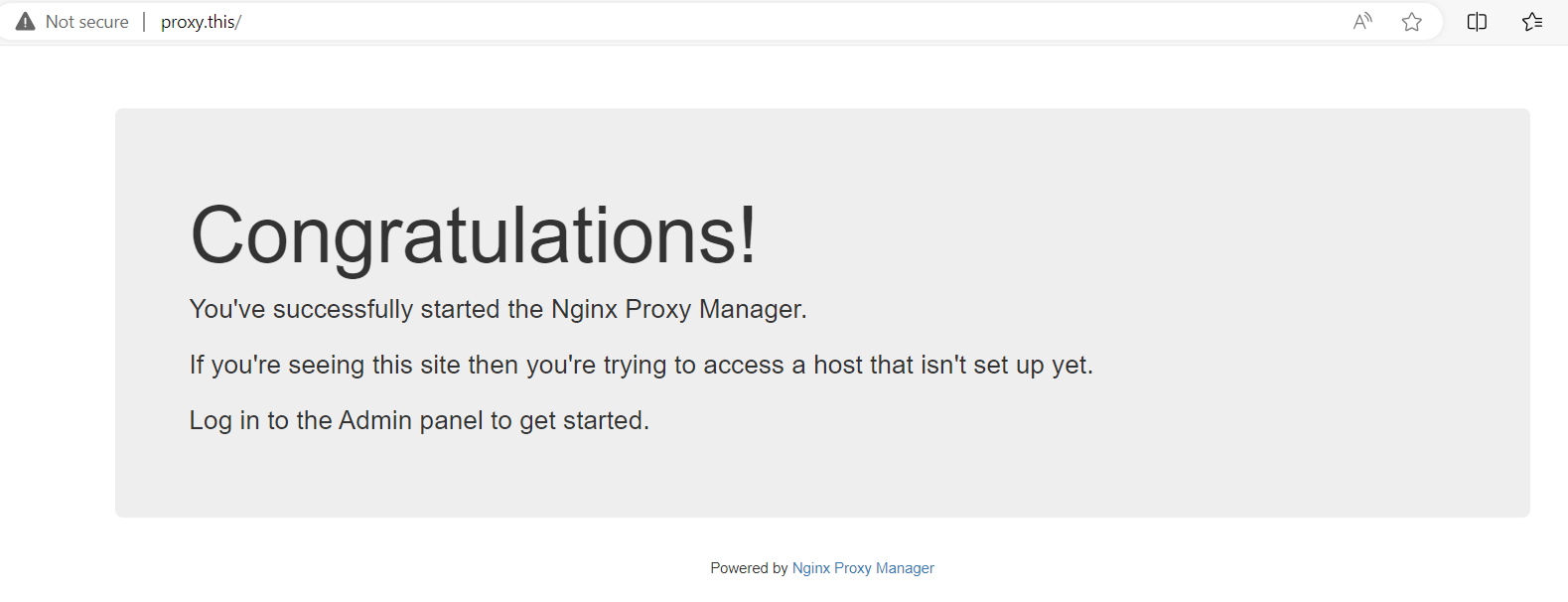The width and height of the screenshot is (1568, 602).
Task: Click the Log in to Admin panel sentence
Action: point(419,419)
